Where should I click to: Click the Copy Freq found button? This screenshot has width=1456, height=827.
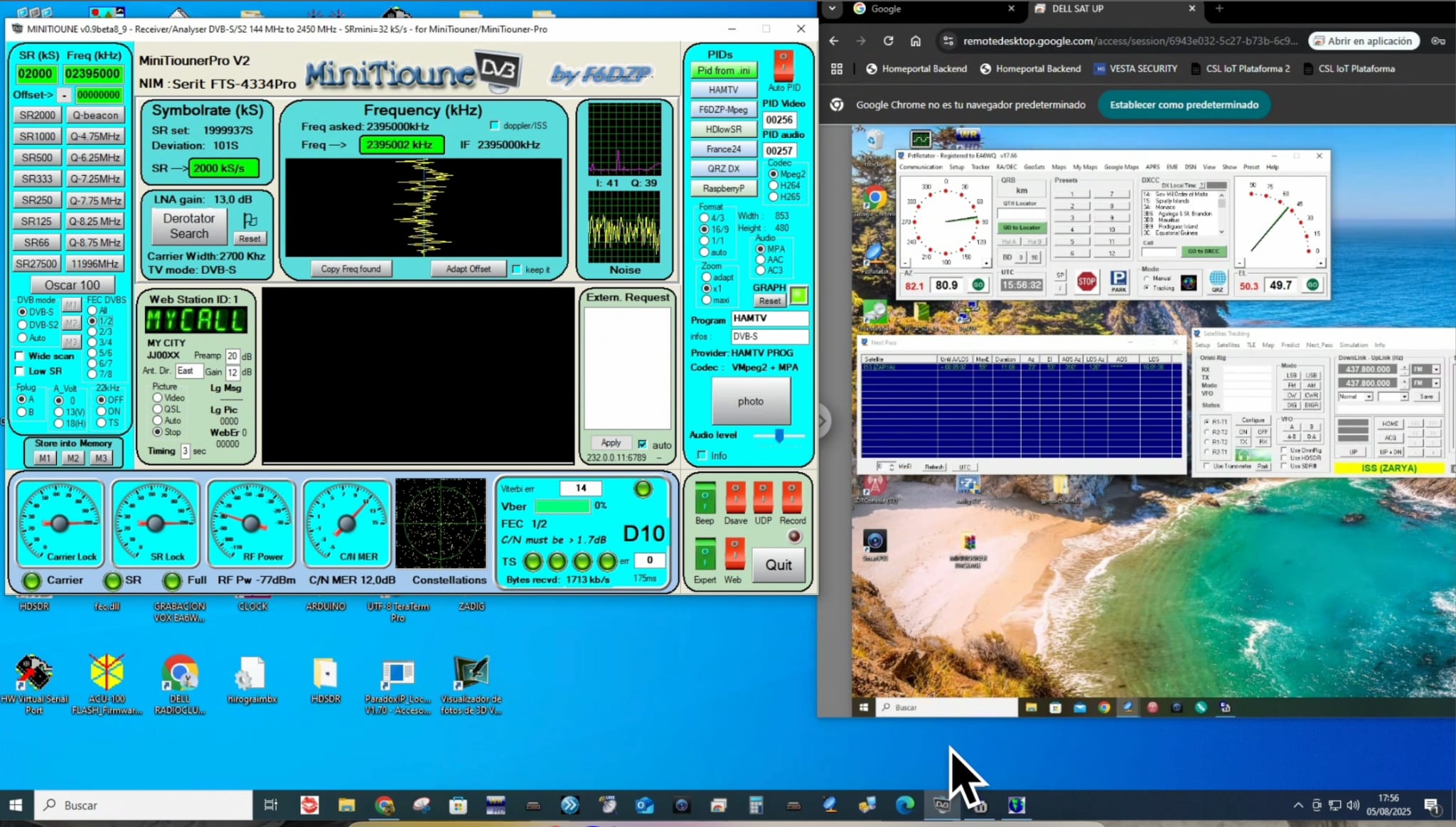(x=350, y=269)
